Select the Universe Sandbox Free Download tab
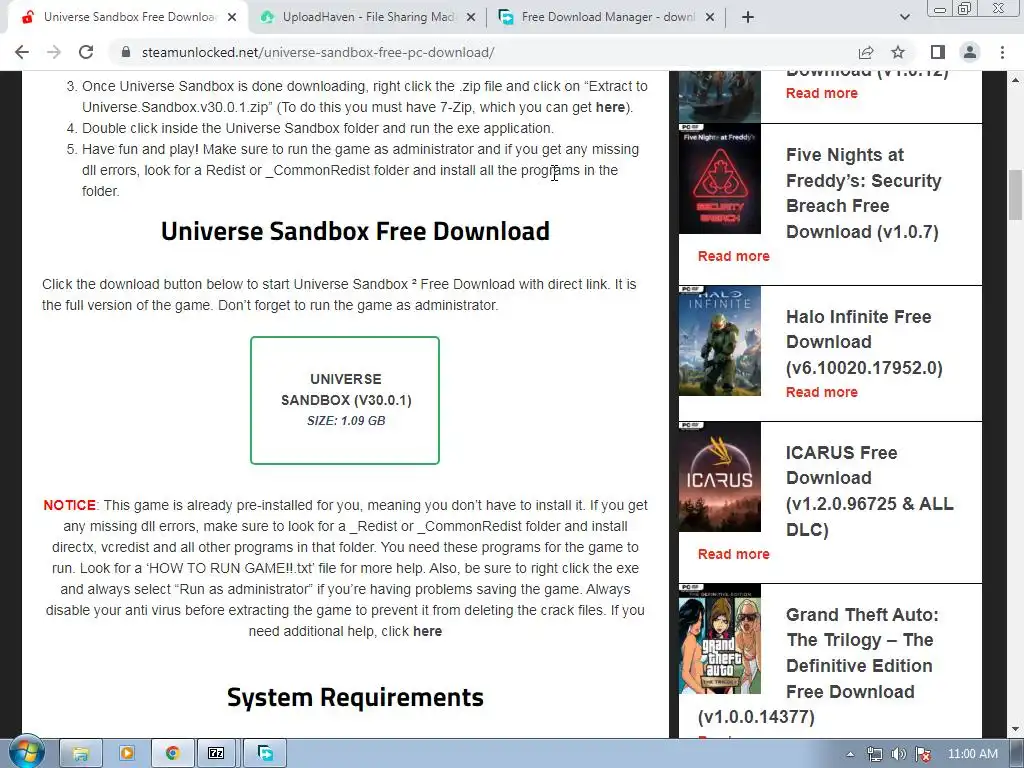Image resolution: width=1024 pixels, height=768 pixels. tap(128, 17)
